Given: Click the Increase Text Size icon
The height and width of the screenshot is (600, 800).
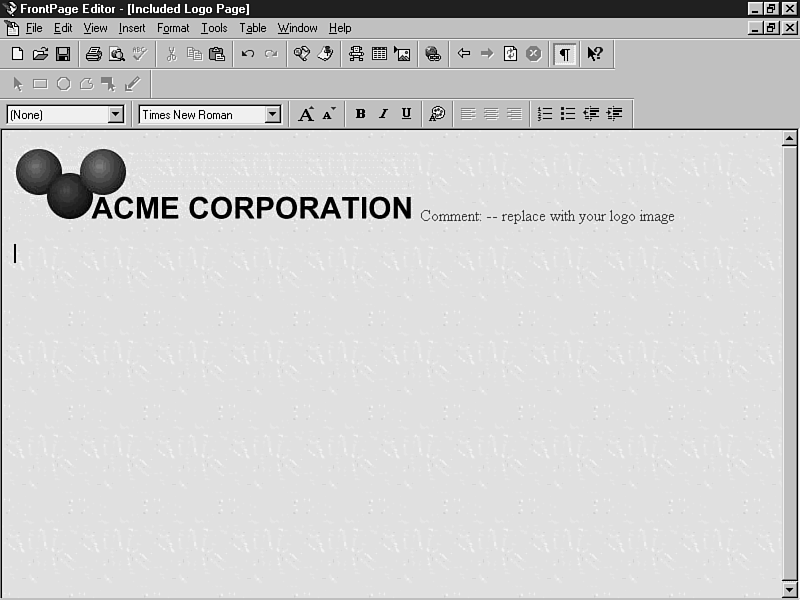Looking at the screenshot, I should 306,114.
